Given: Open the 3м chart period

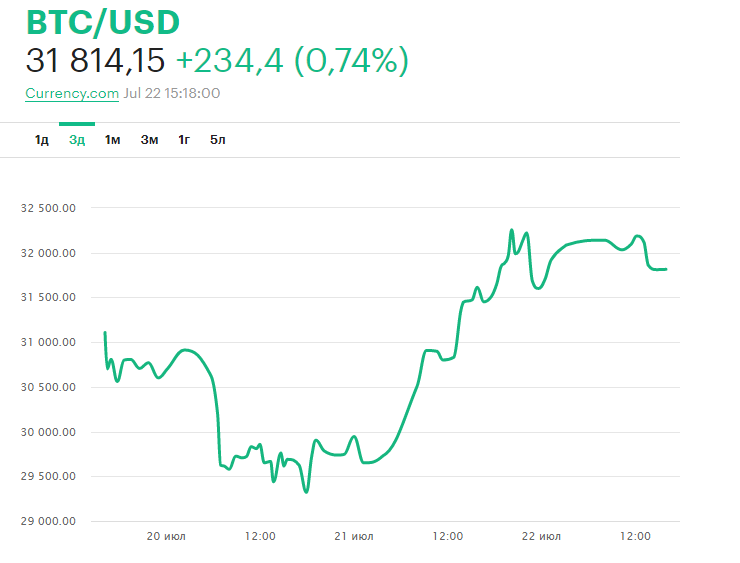Looking at the screenshot, I should tap(149, 139).
